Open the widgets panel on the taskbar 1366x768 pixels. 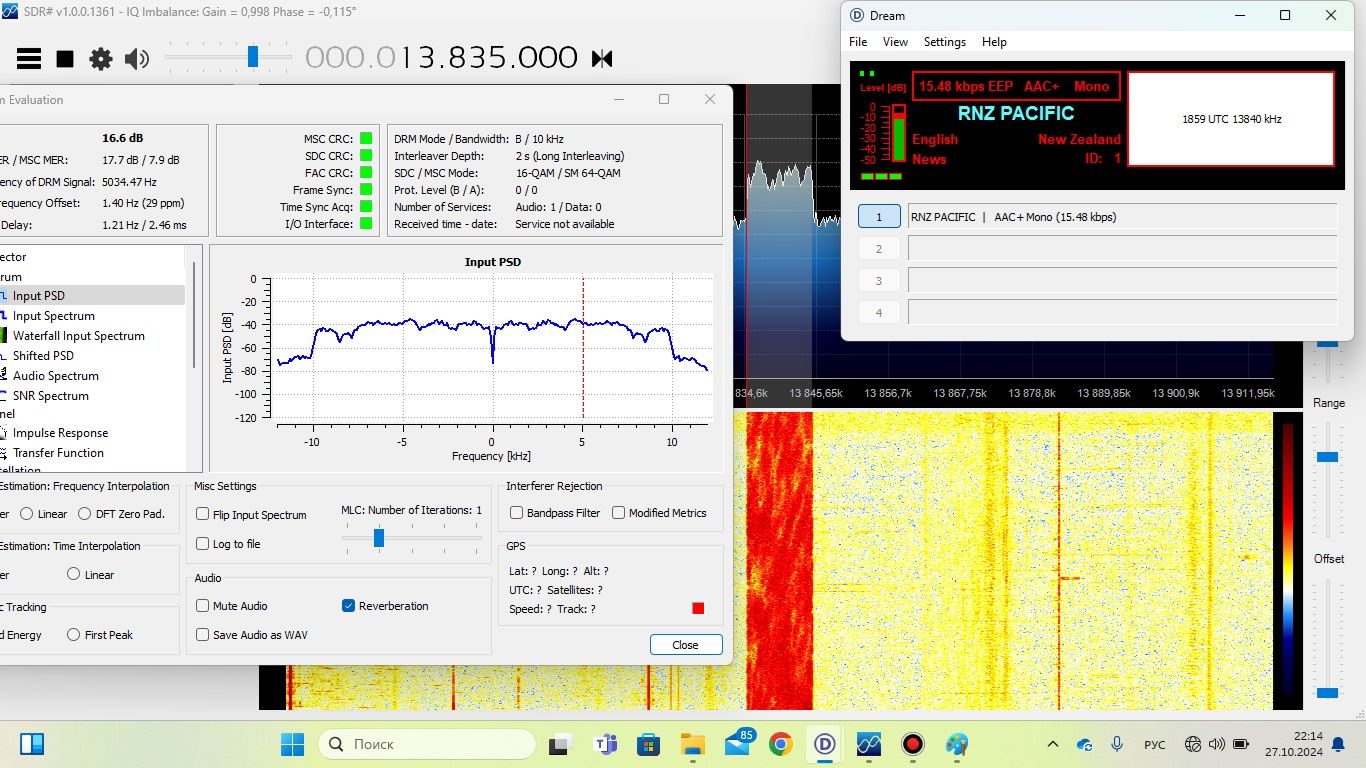pos(32,744)
